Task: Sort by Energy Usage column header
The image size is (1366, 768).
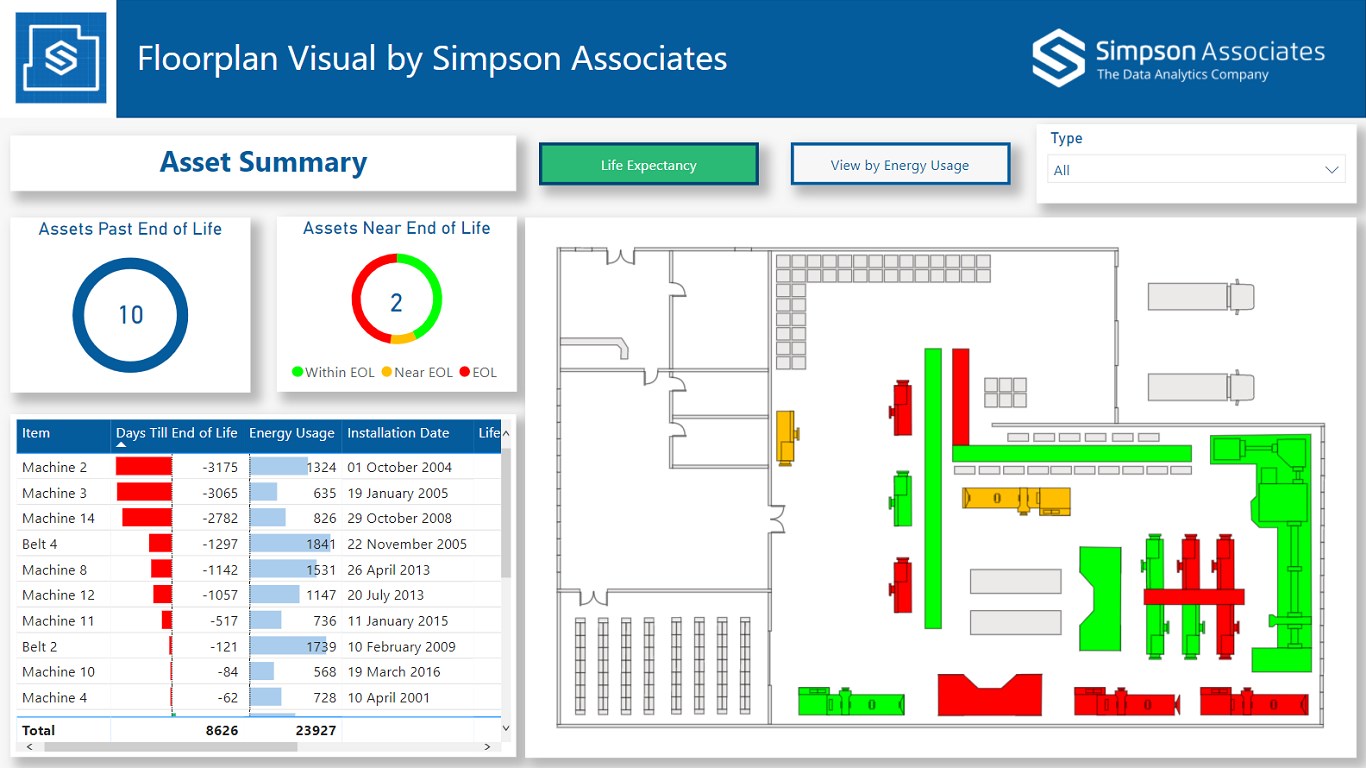Action: coord(292,433)
